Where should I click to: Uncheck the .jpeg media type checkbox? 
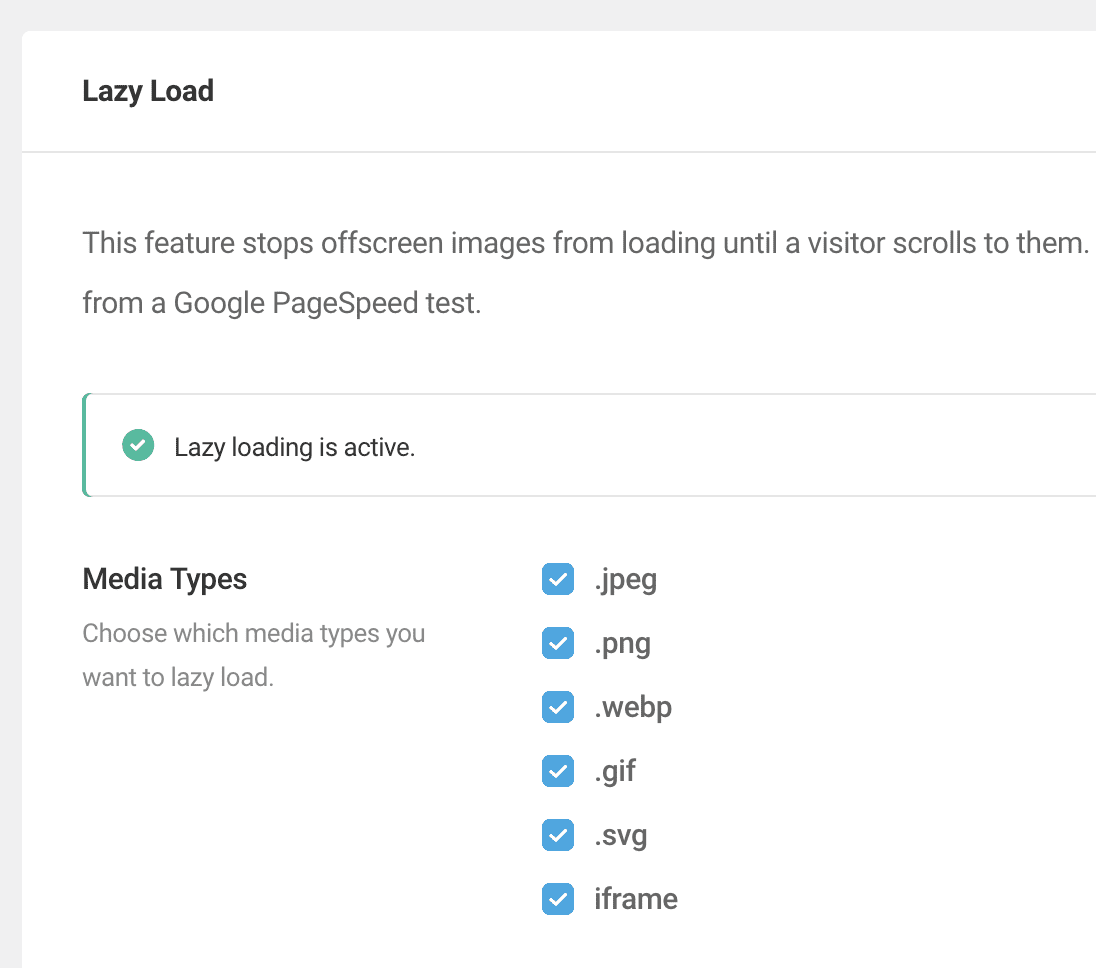pyautogui.click(x=558, y=579)
